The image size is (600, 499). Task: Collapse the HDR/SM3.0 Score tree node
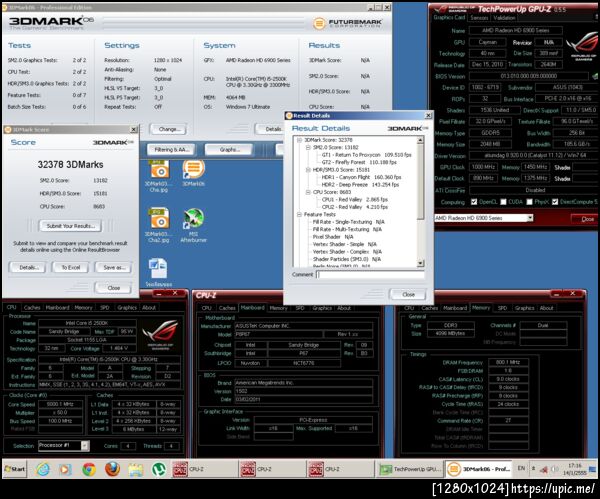coord(308,170)
